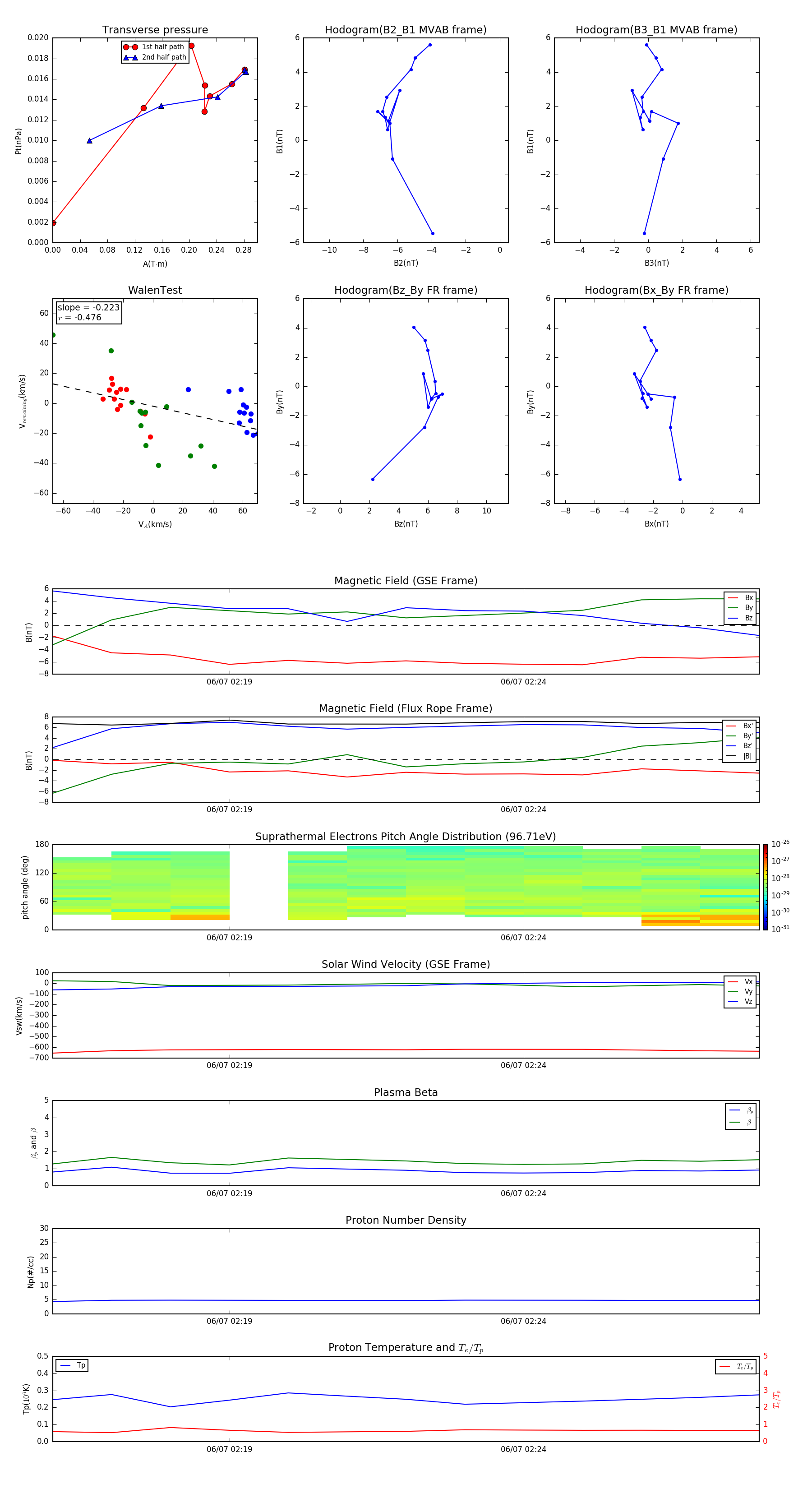Click the 'pitch angle (deg)' y-axis label
The width and height of the screenshot is (812, 1489).
pos(25,887)
